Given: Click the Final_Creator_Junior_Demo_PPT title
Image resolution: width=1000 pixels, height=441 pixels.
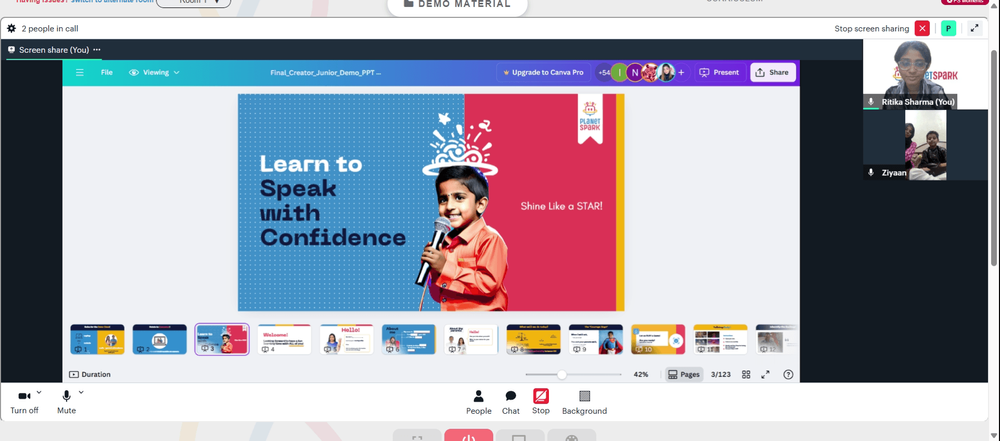Looking at the screenshot, I should tap(326, 73).
